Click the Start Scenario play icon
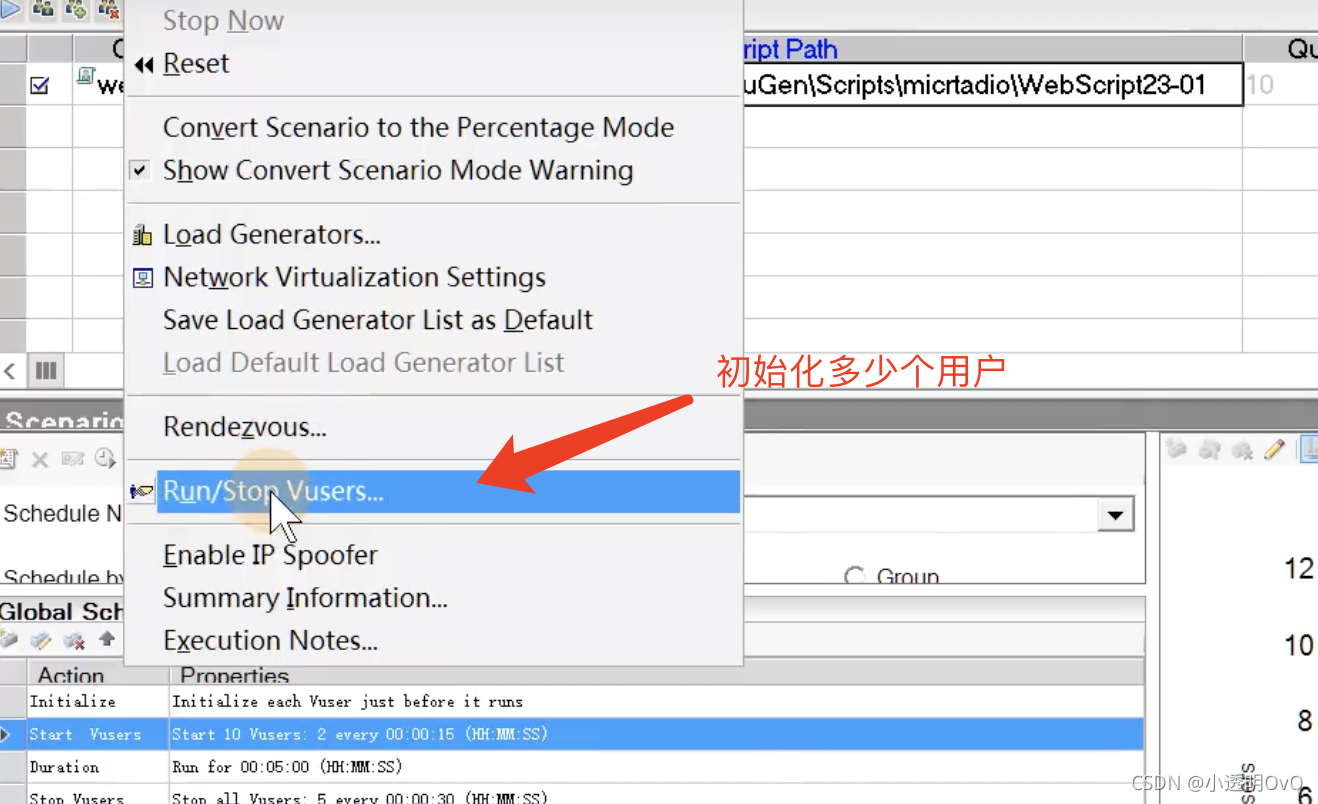This screenshot has height=804, width=1318. click(x=10, y=10)
